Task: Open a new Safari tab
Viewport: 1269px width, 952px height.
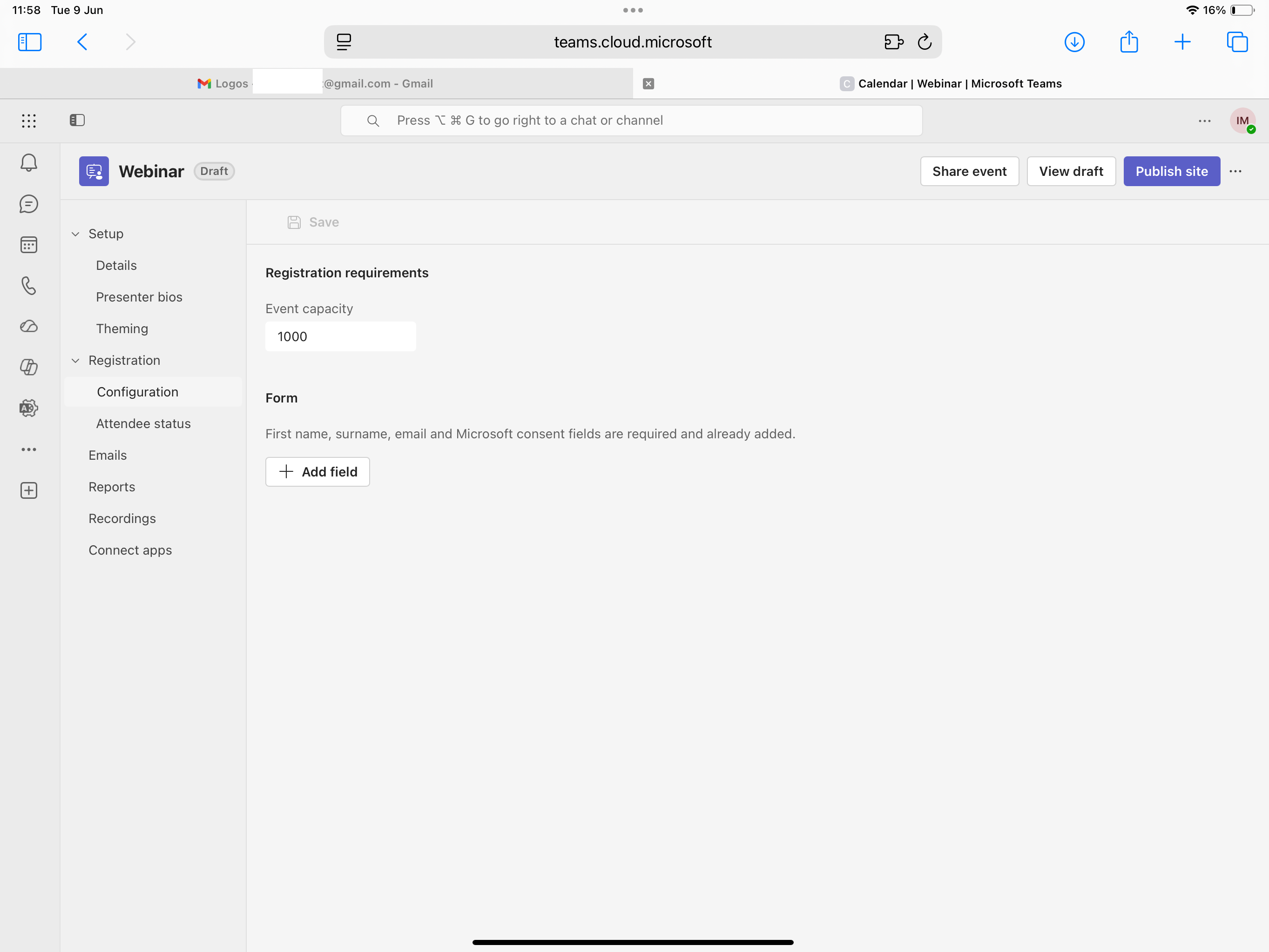Action: pos(1182,42)
